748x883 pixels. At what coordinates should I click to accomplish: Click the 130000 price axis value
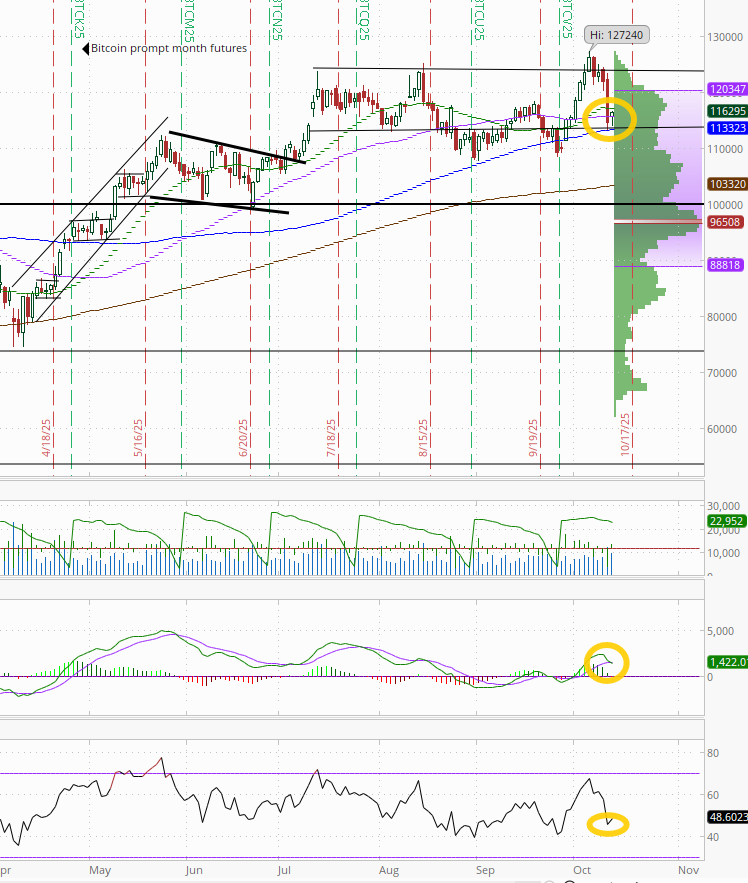click(724, 37)
